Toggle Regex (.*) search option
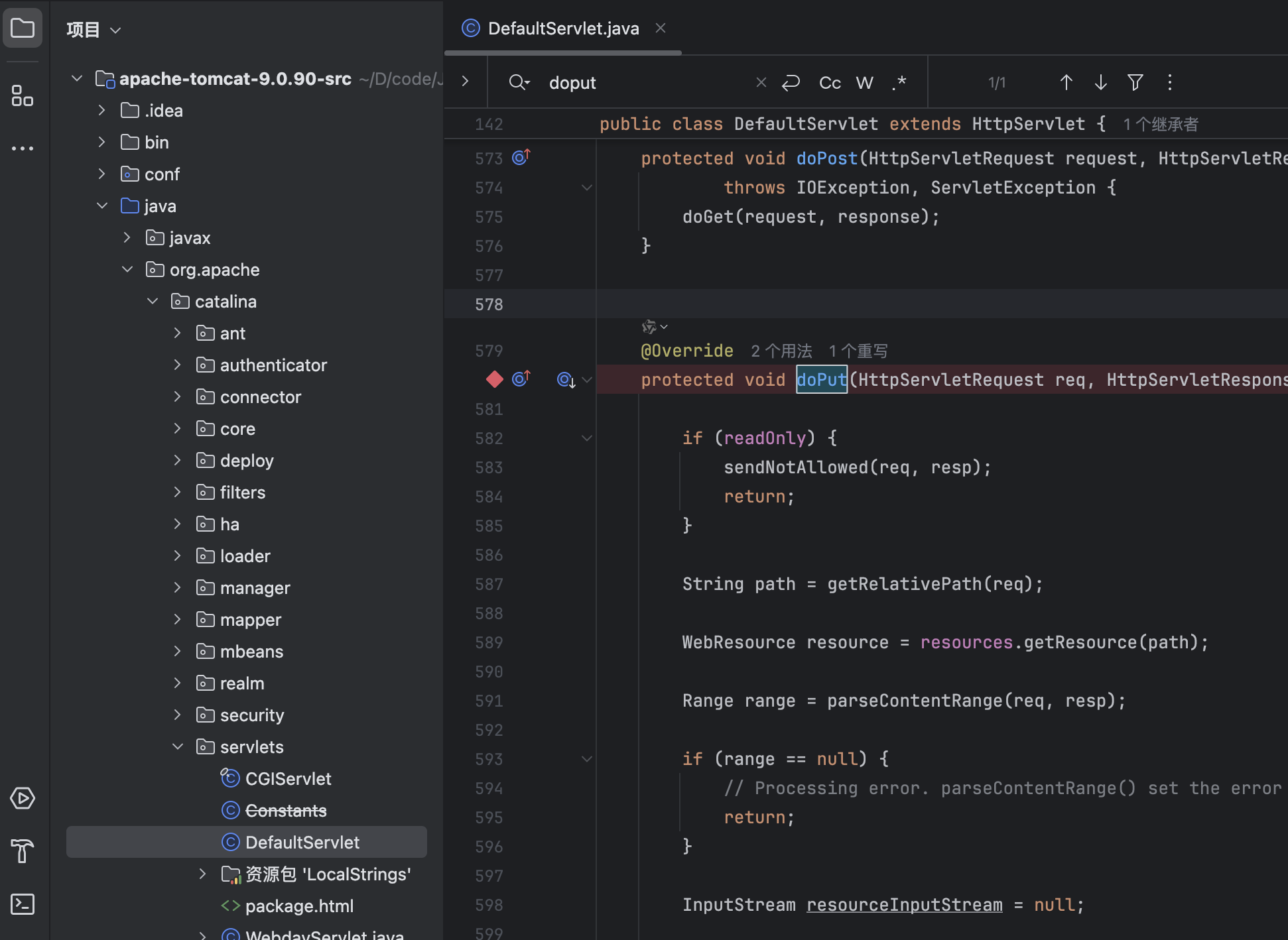 [x=899, y=83]
